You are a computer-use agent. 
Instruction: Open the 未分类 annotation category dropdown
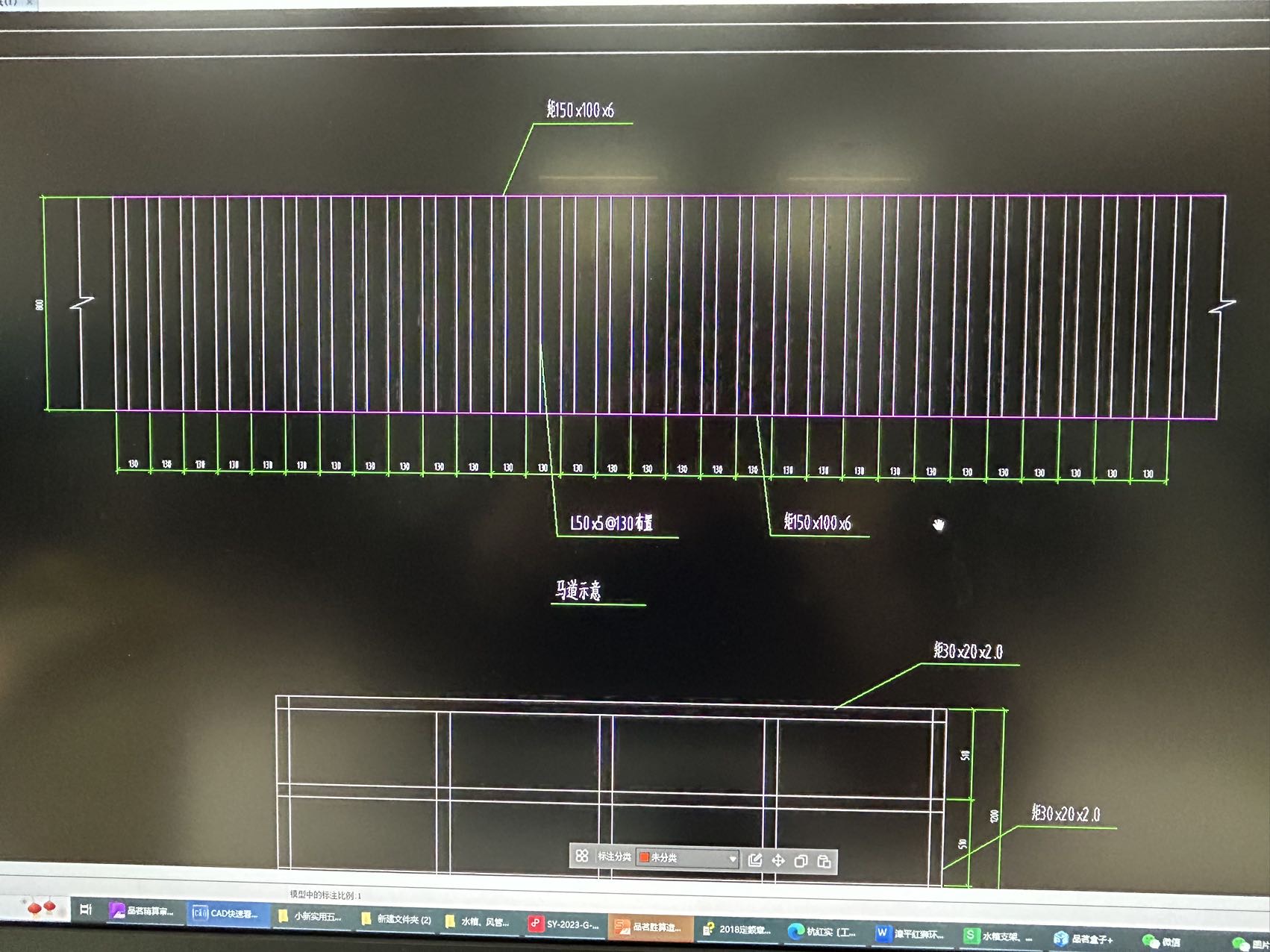(688, 858)
